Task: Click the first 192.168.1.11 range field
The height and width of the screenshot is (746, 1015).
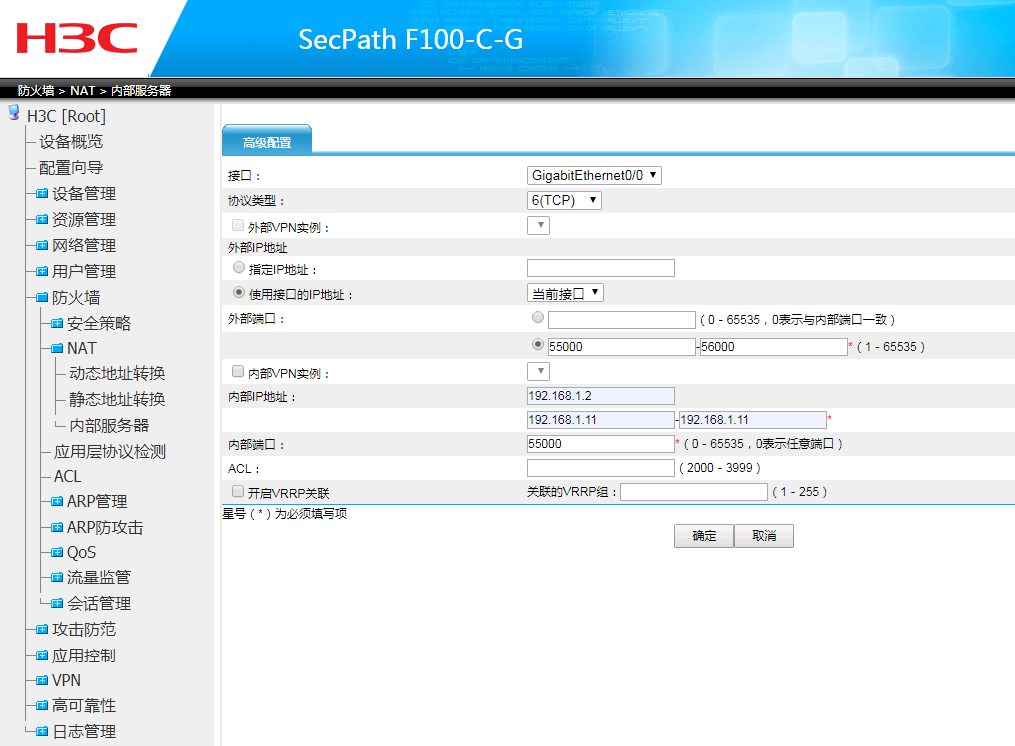Action: click(601, 420)
